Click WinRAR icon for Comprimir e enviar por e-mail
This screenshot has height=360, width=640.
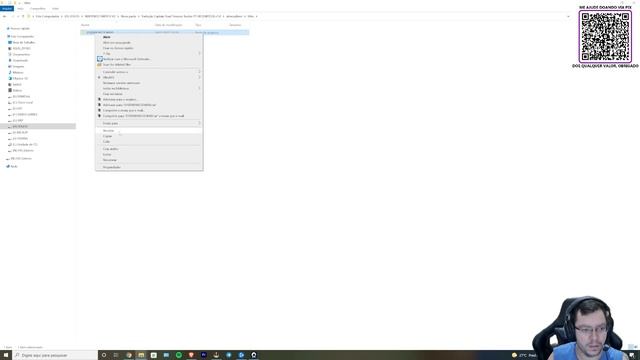tap(99, 110)
